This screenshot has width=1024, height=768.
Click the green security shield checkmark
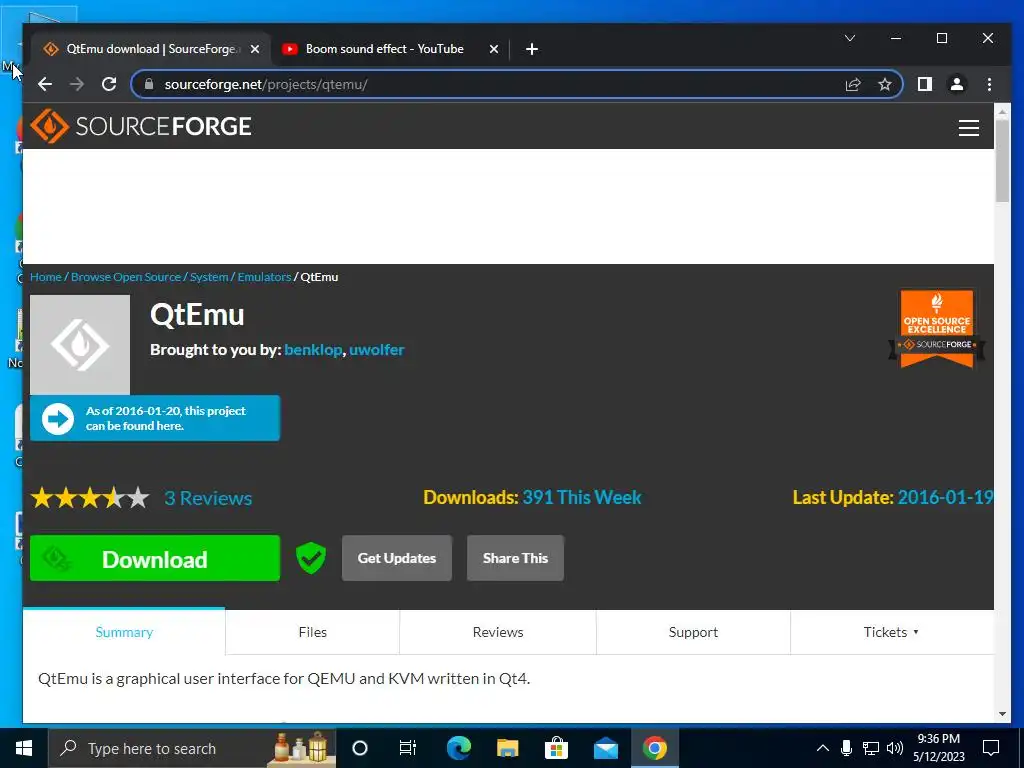[311, 558]
